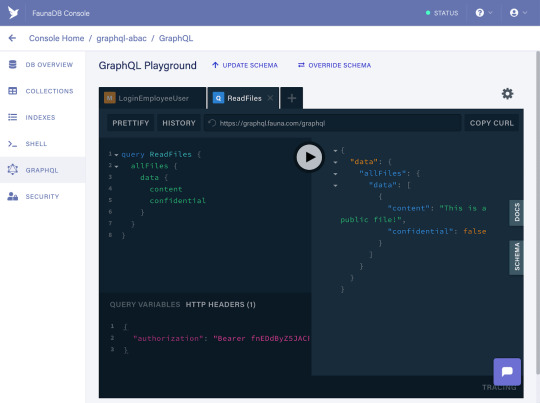
Task: Open the query HISTORY
Action: coord(179,123)
